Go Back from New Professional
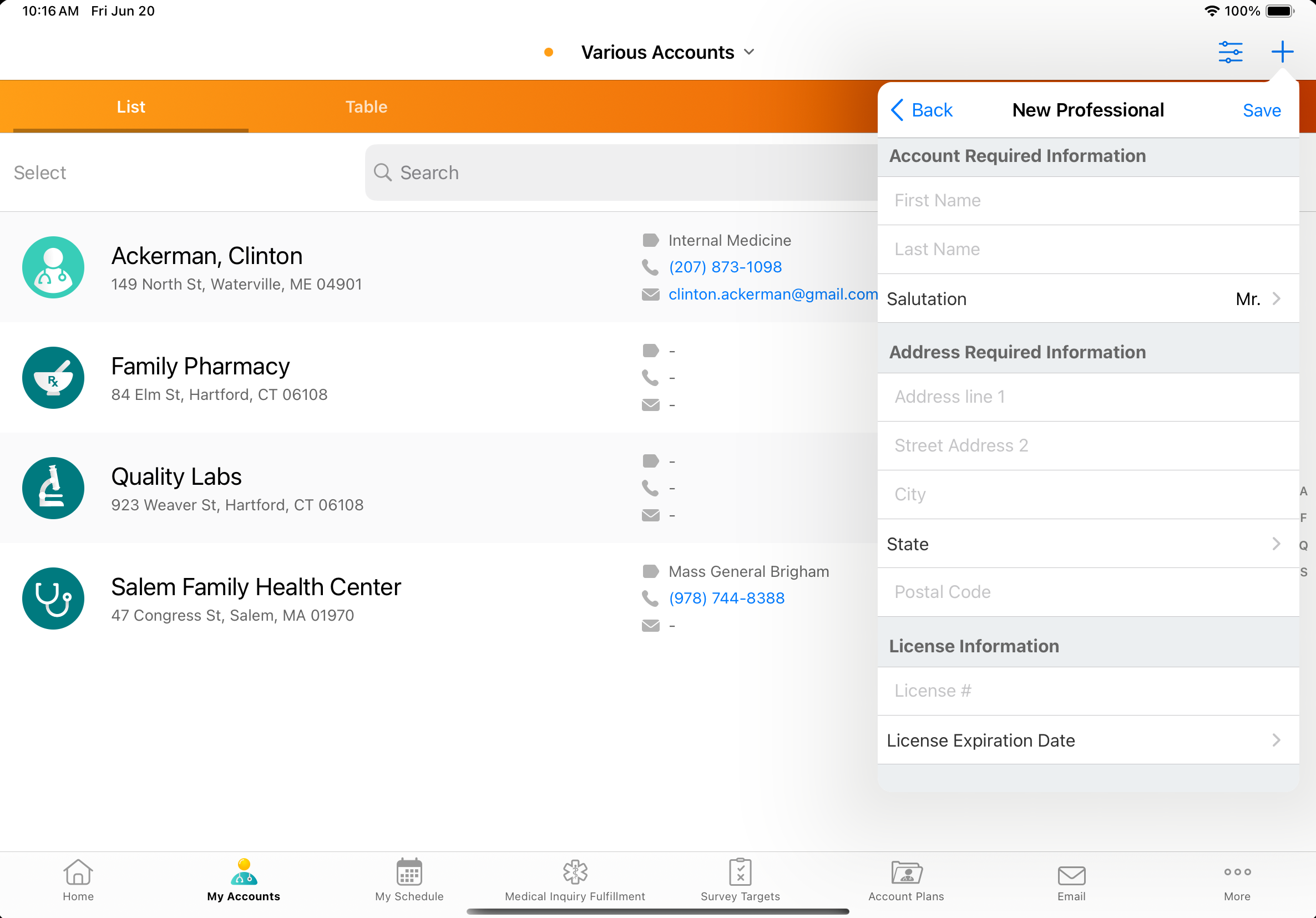This screenshot has width=1316, height=918. click(922, 110)
